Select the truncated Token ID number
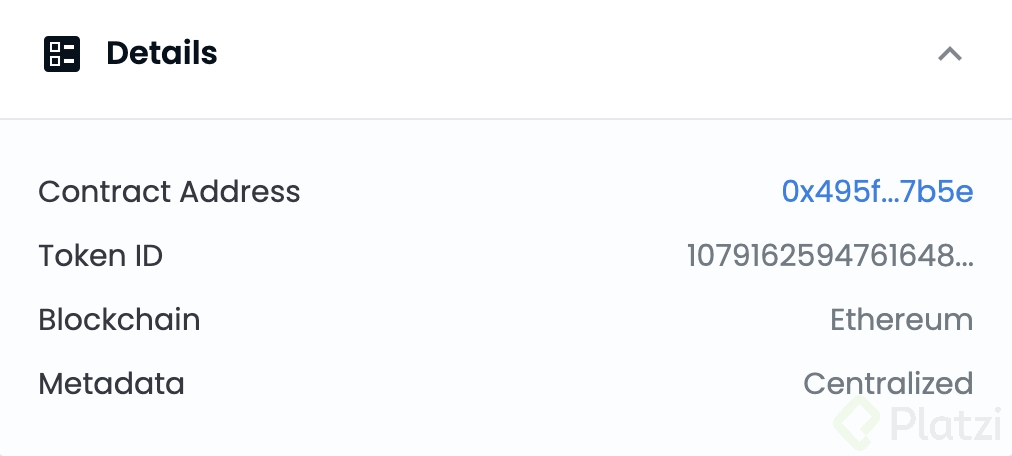 tap(820, 256)
